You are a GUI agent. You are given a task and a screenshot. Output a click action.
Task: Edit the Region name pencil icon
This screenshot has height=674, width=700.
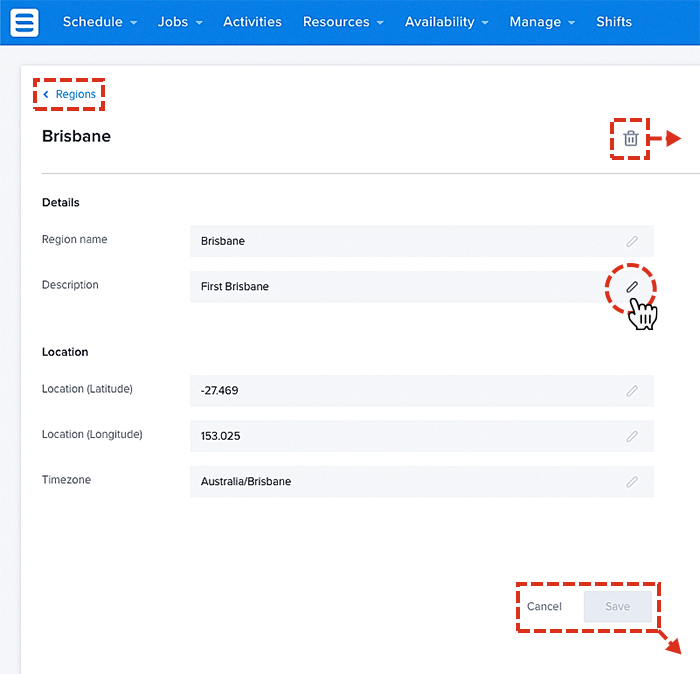(x=632, y=241)
